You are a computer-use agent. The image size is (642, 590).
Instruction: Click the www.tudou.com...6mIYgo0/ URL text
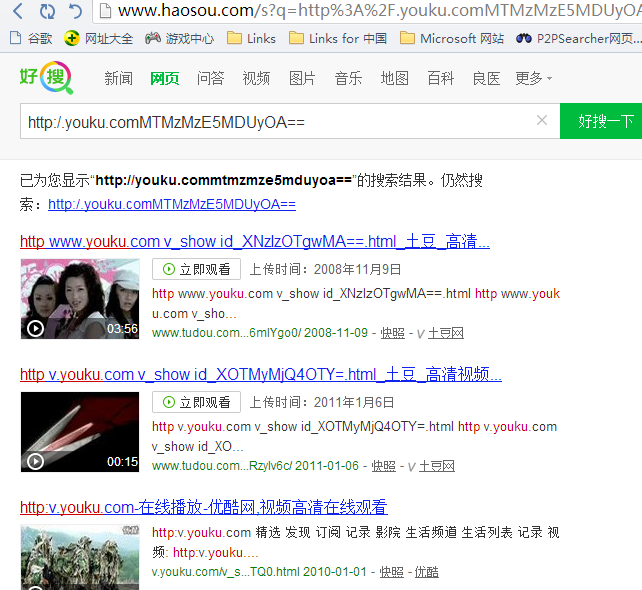coord(226,333)
